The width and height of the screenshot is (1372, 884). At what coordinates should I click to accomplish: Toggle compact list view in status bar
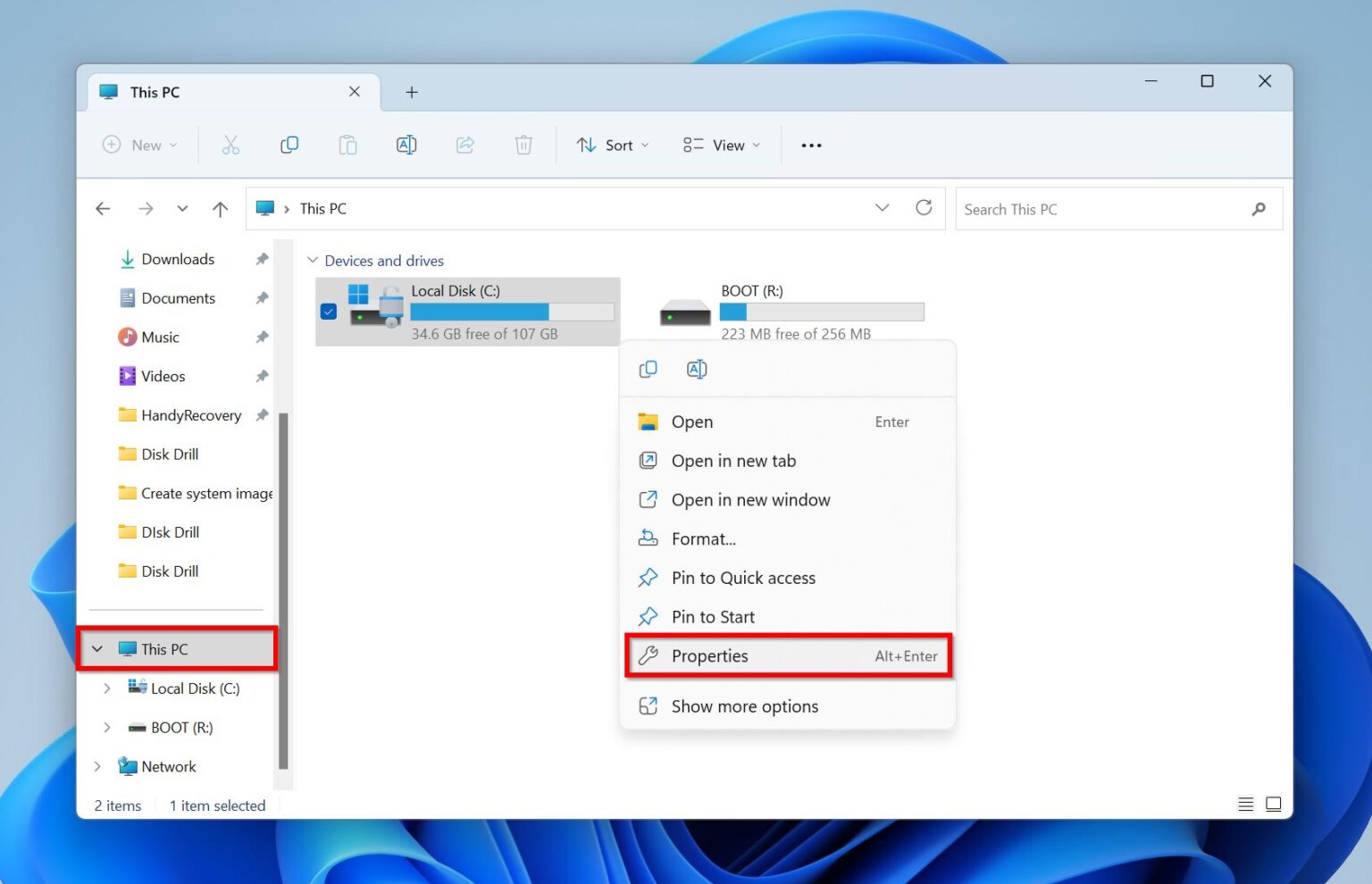click(1245, 804)
